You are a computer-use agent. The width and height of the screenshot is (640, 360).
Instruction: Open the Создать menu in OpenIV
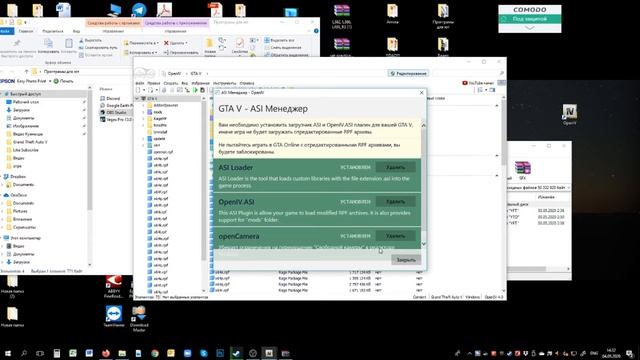click(171, 83)
